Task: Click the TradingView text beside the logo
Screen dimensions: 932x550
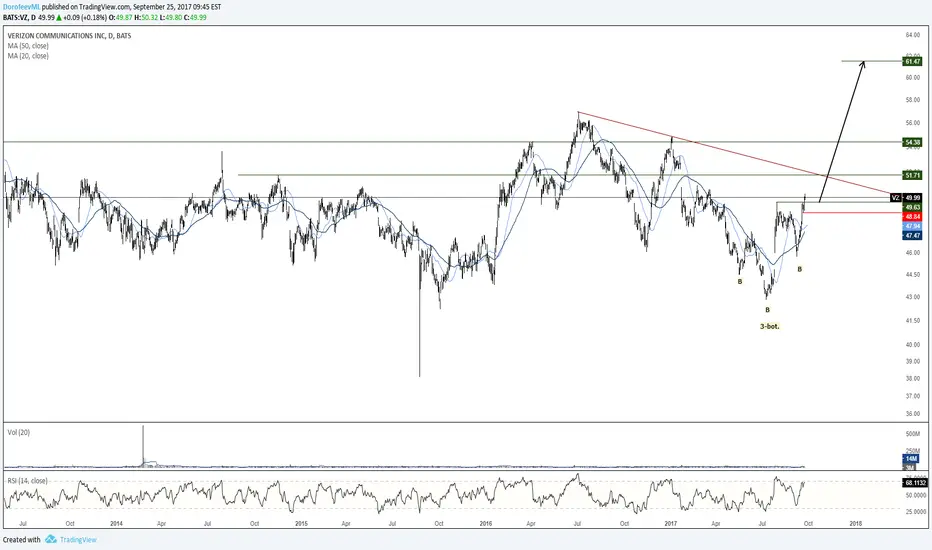Action: click(78, 540)
